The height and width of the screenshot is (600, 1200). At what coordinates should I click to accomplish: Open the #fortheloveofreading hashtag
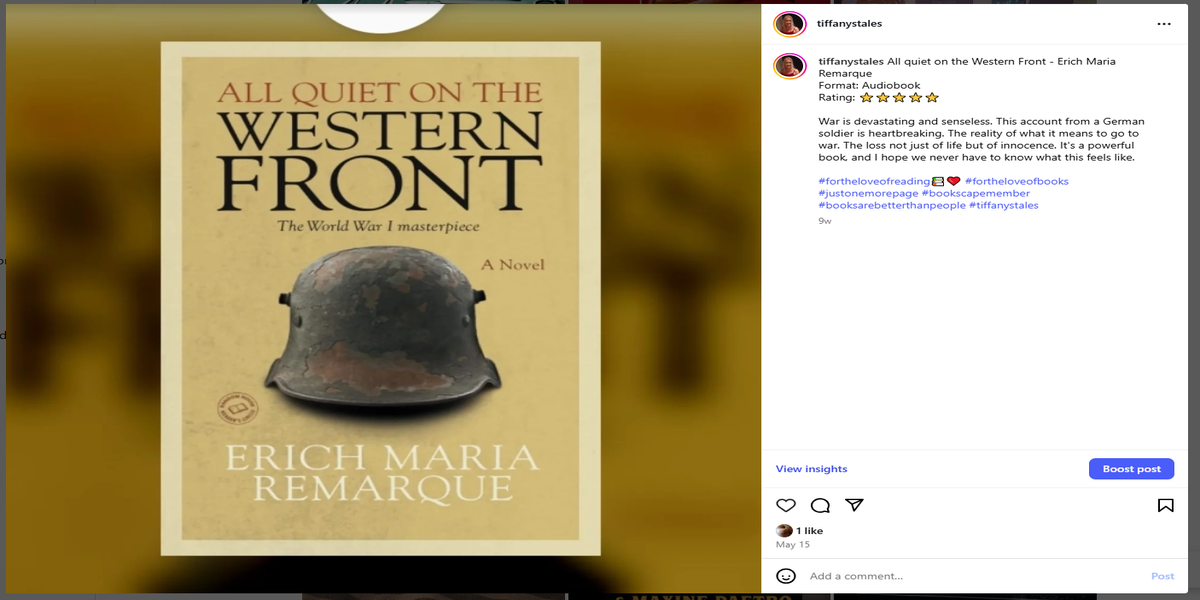[x=874, y=181]
